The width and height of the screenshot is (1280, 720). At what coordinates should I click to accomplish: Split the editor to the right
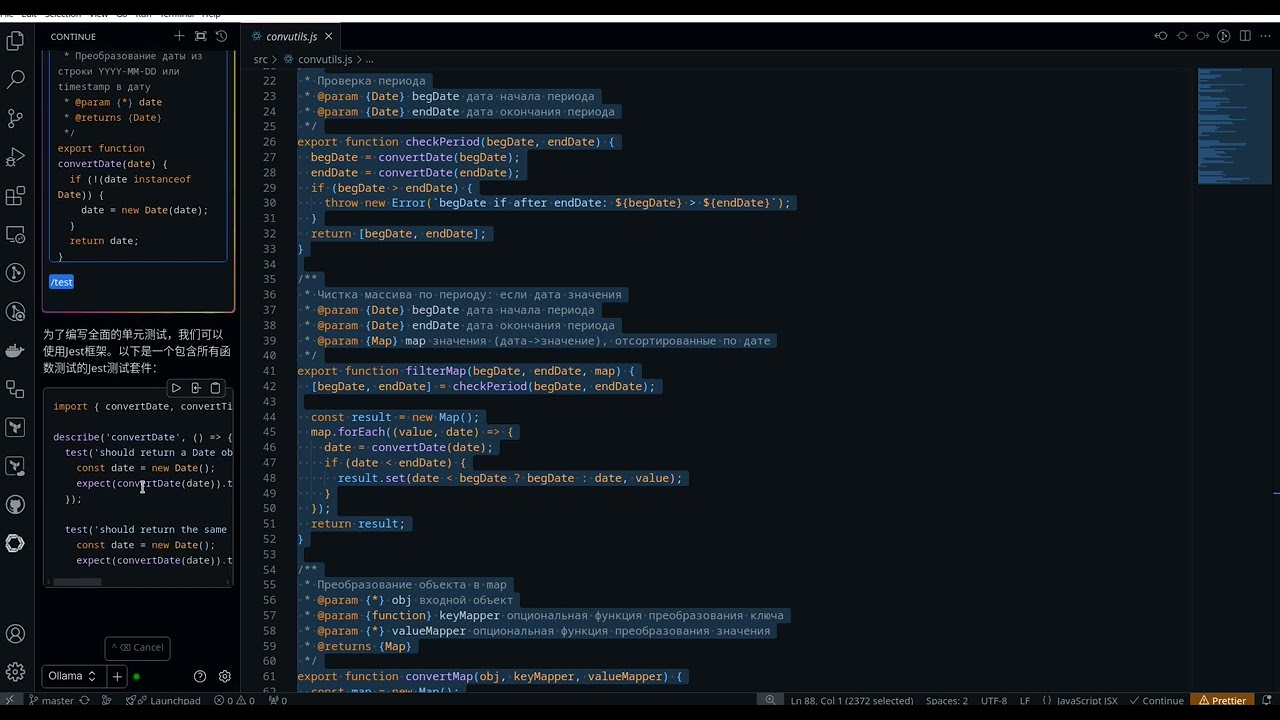point(1245,36)
